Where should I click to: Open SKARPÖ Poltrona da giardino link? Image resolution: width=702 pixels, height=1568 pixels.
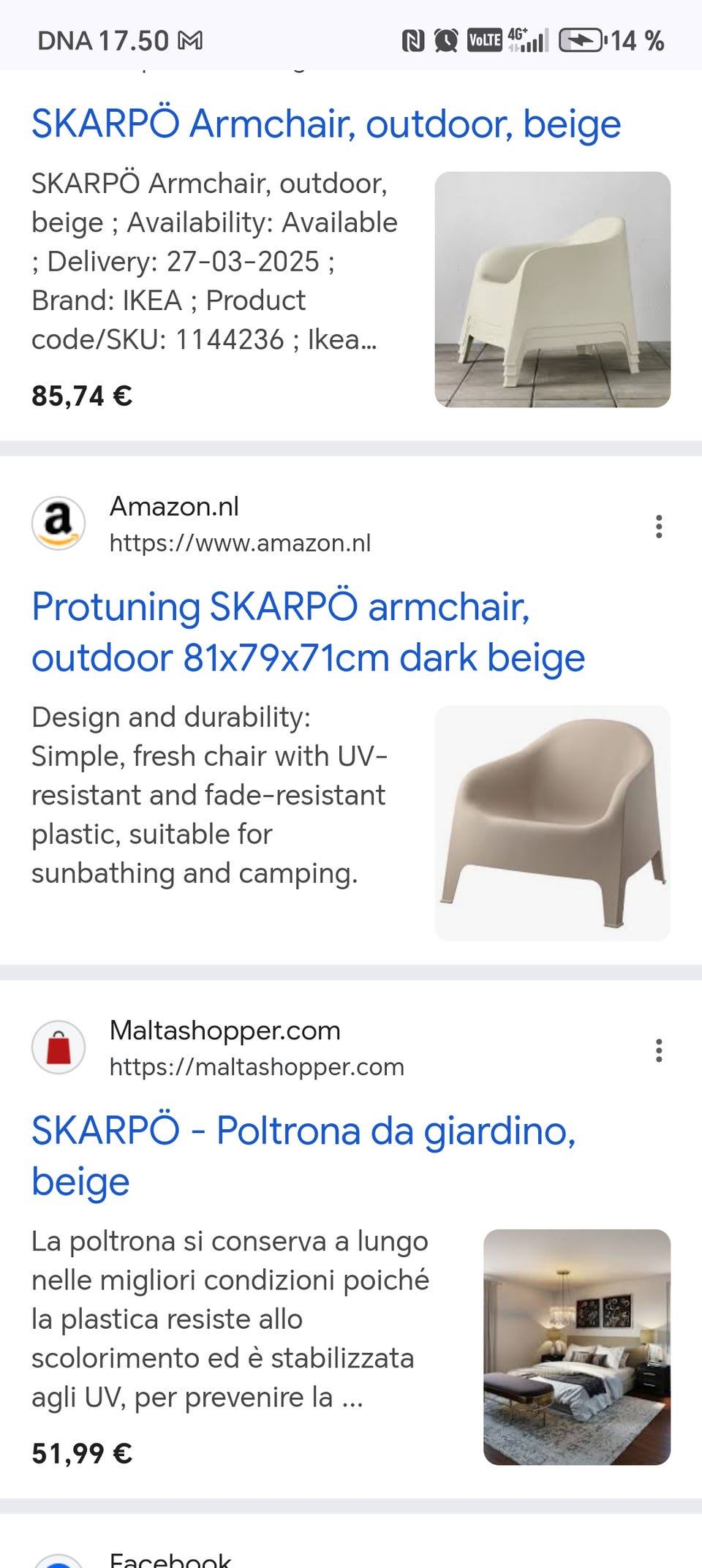303,1156
